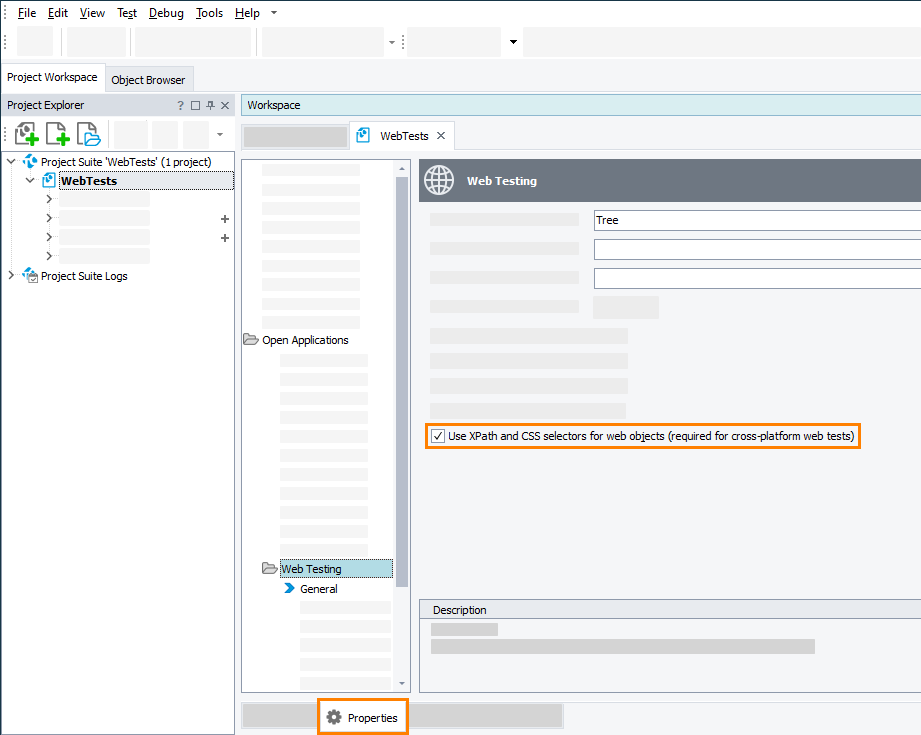Image resolution: width=921 pixels, height=735 pixels.
Task: Open the Tools menu
Action: click(x=209, y=13)
